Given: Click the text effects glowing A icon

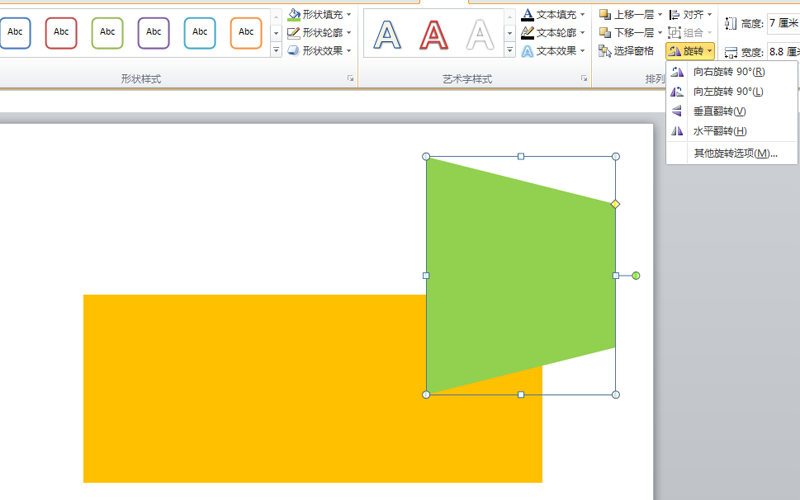Looking at the screenshot, I should (x=528, y=51).
